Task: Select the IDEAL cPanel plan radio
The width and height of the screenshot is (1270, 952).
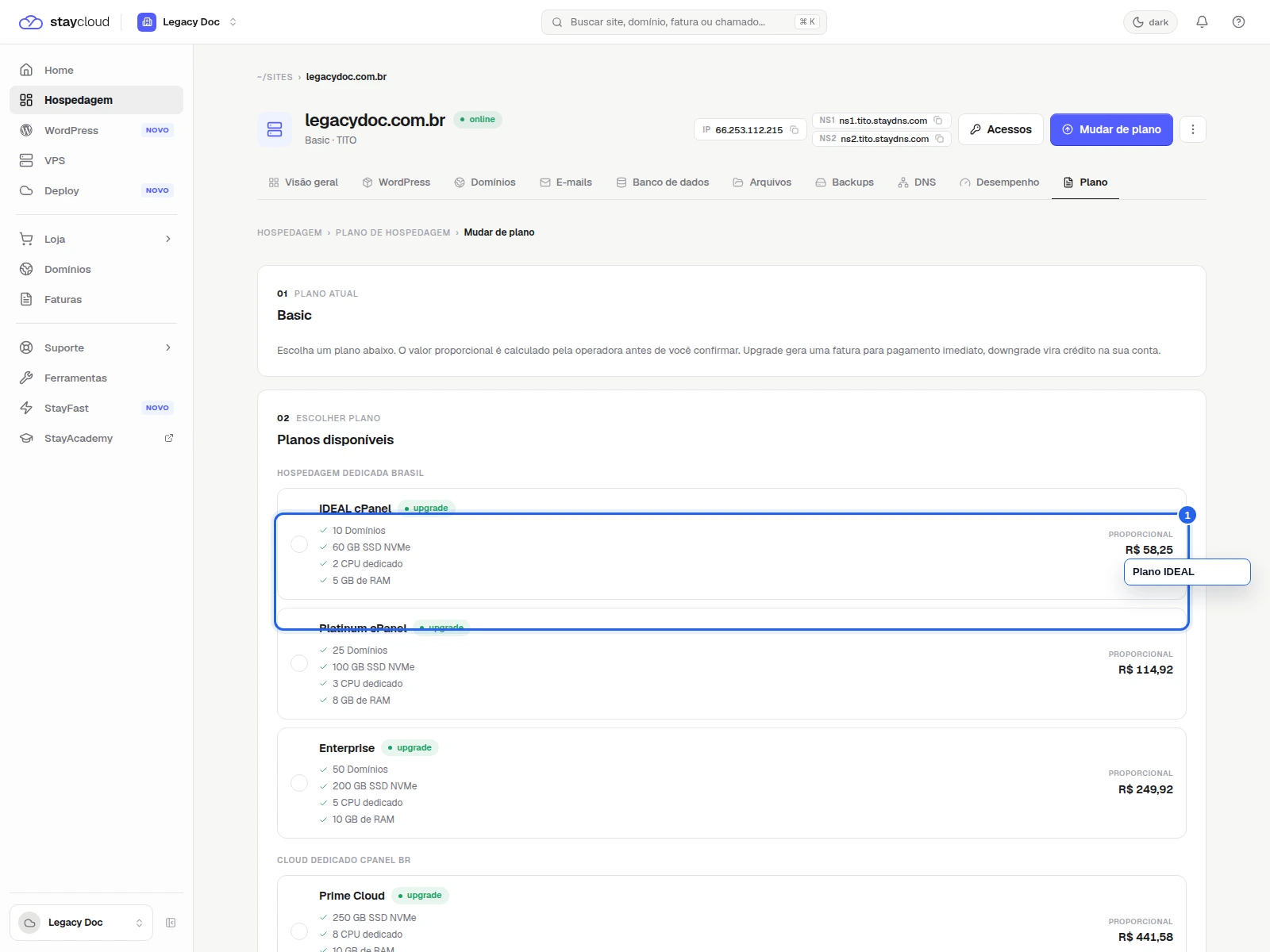Action: (299, 544)
